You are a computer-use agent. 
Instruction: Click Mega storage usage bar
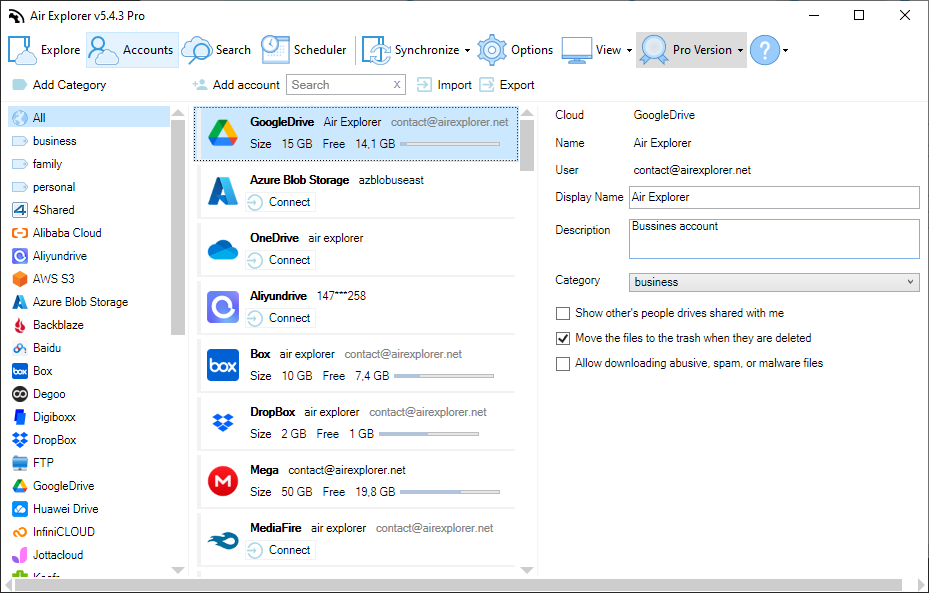coord(450,492)
